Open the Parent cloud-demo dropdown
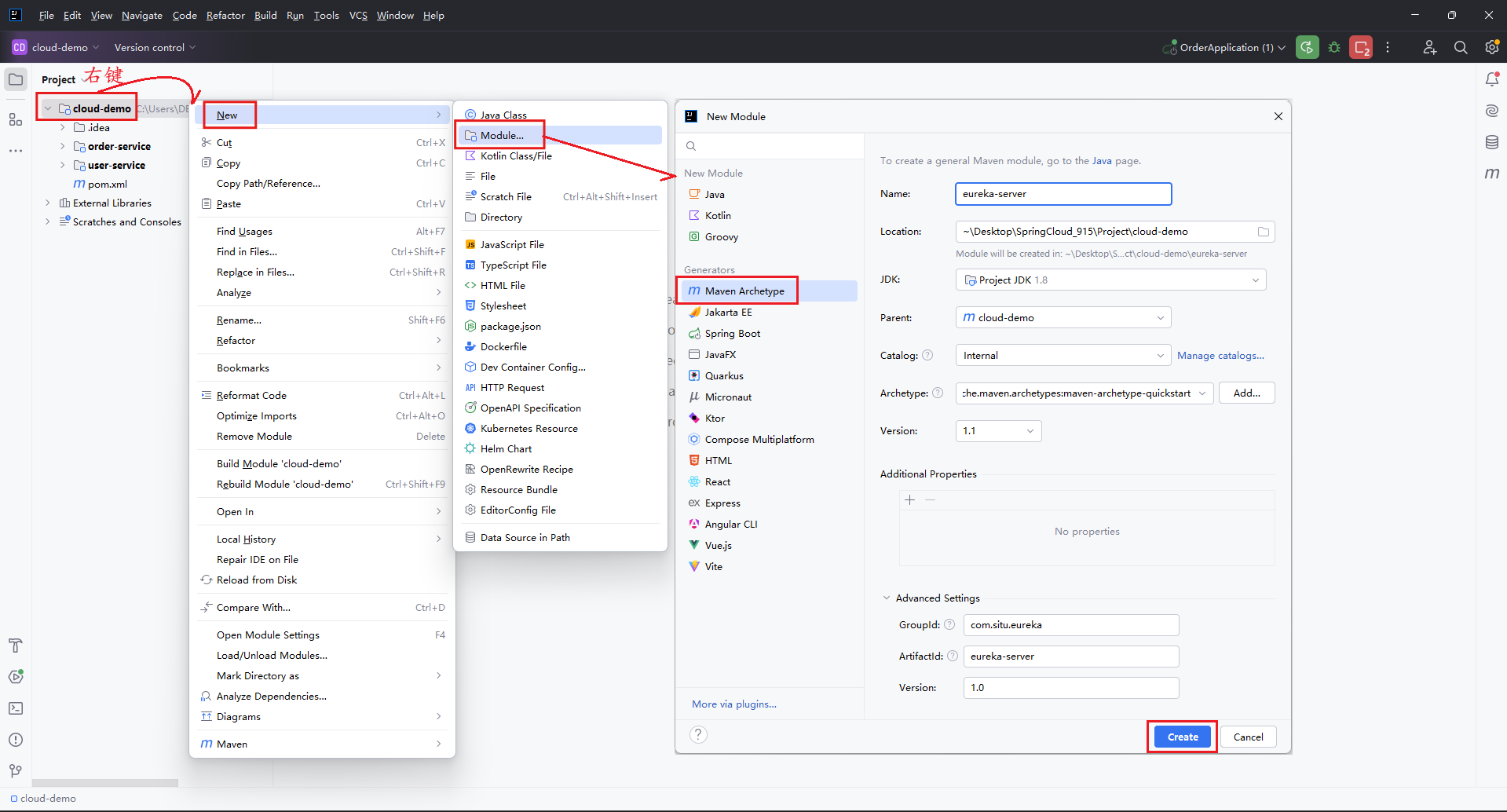The height and width of the screenshot is (812, 1507). coord(1063,317)
